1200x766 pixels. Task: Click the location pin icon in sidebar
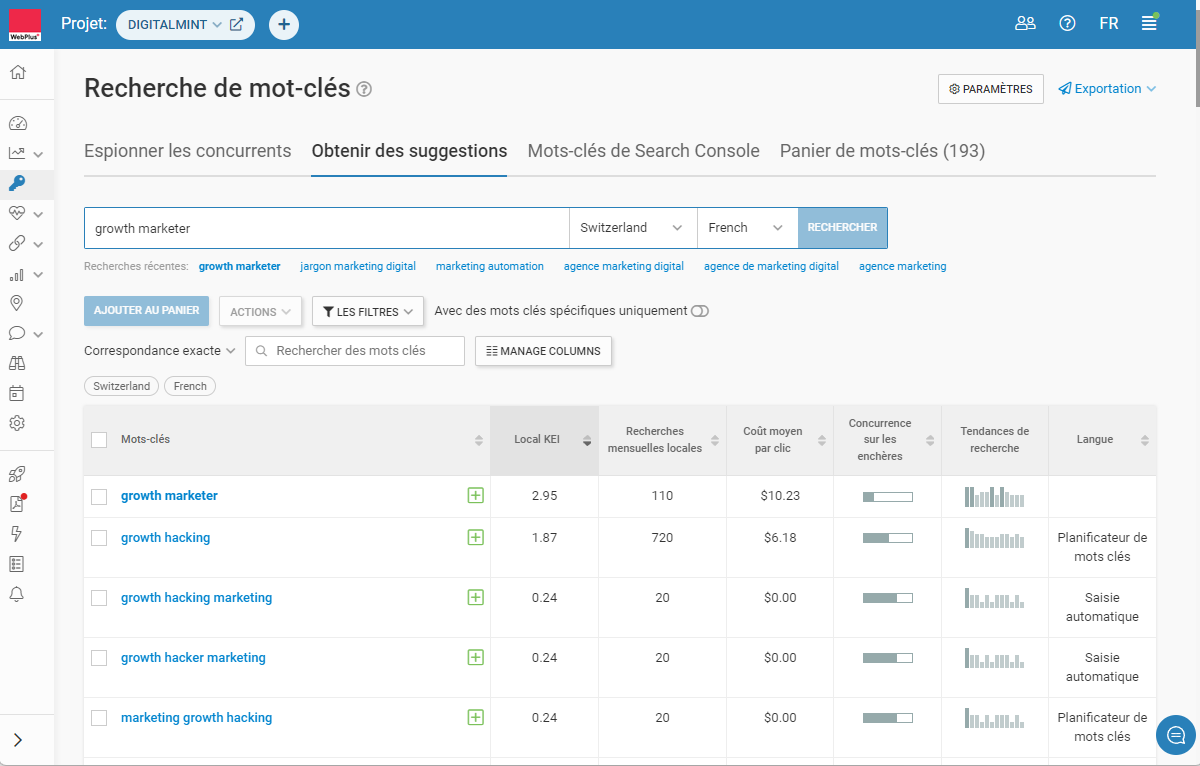tap(17, 303)
